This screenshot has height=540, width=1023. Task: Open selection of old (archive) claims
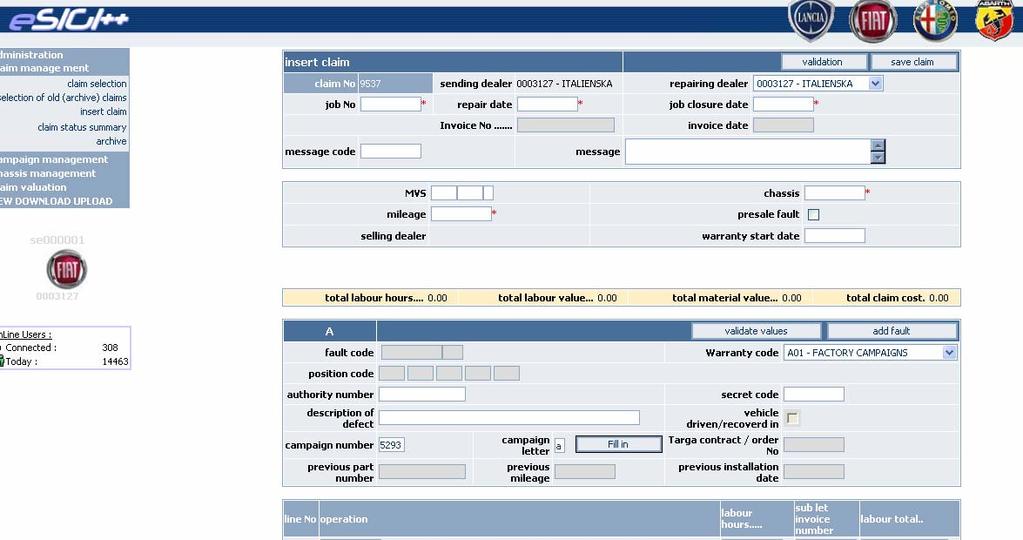pos(63,98)
